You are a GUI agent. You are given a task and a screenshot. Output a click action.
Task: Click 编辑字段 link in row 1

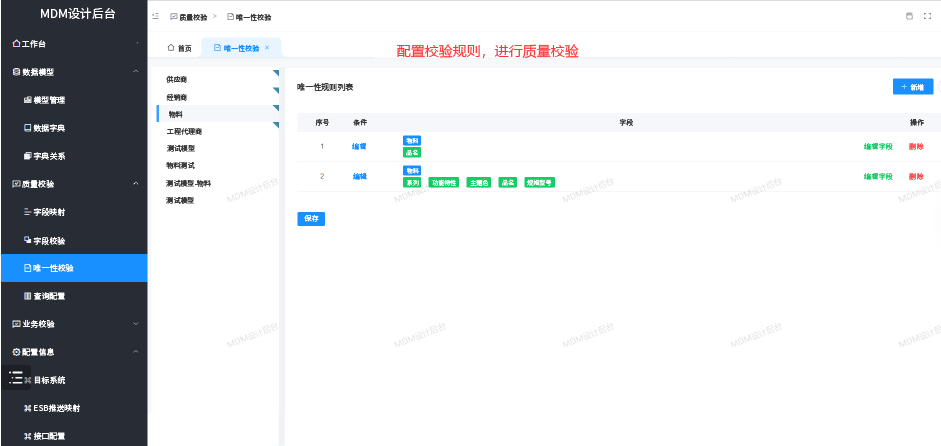coord(877,147)
